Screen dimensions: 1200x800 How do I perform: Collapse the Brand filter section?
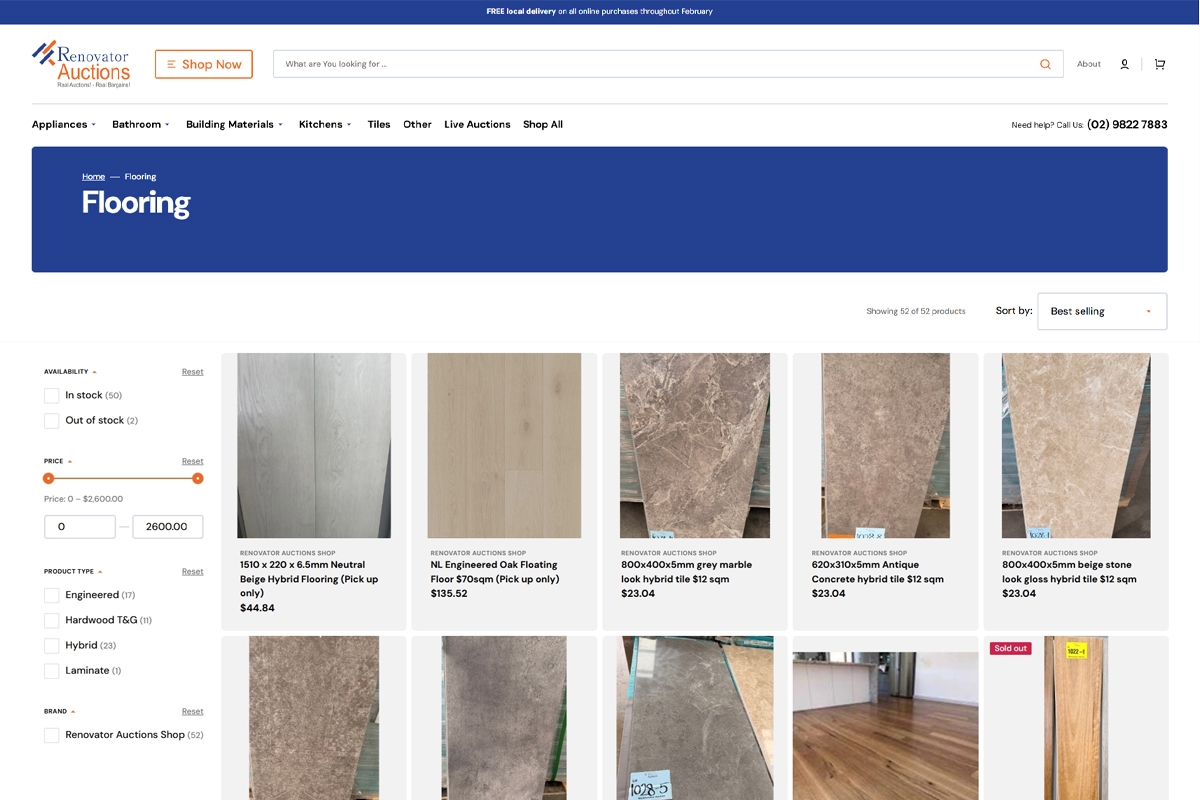click(60, 711)
